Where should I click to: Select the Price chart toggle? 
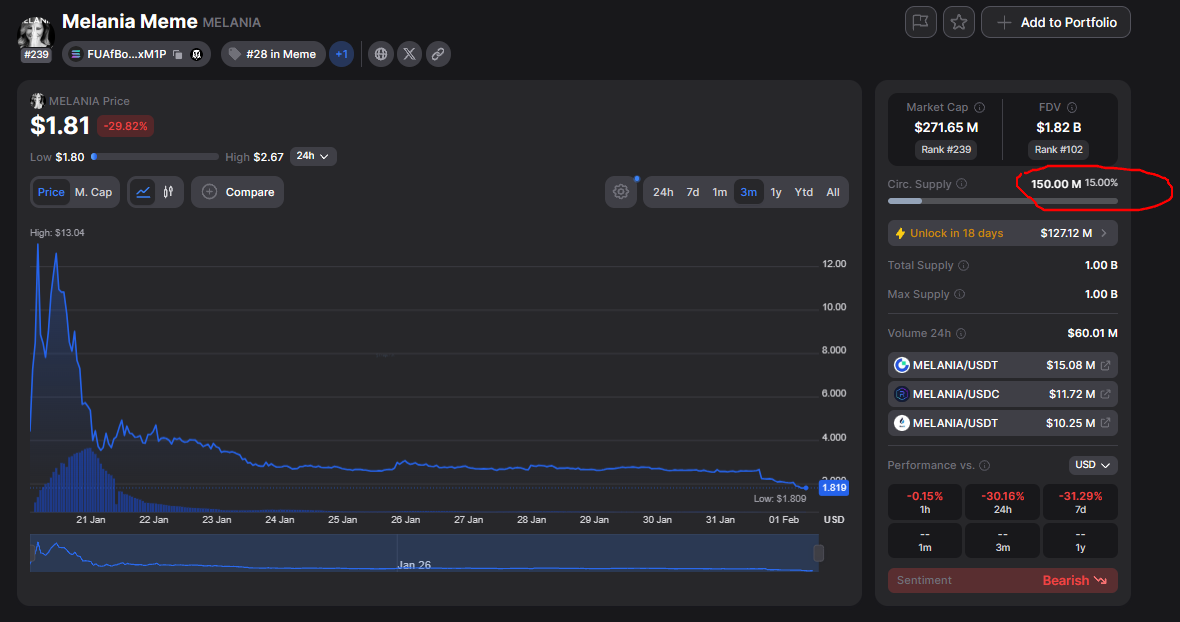pos(51,193)
